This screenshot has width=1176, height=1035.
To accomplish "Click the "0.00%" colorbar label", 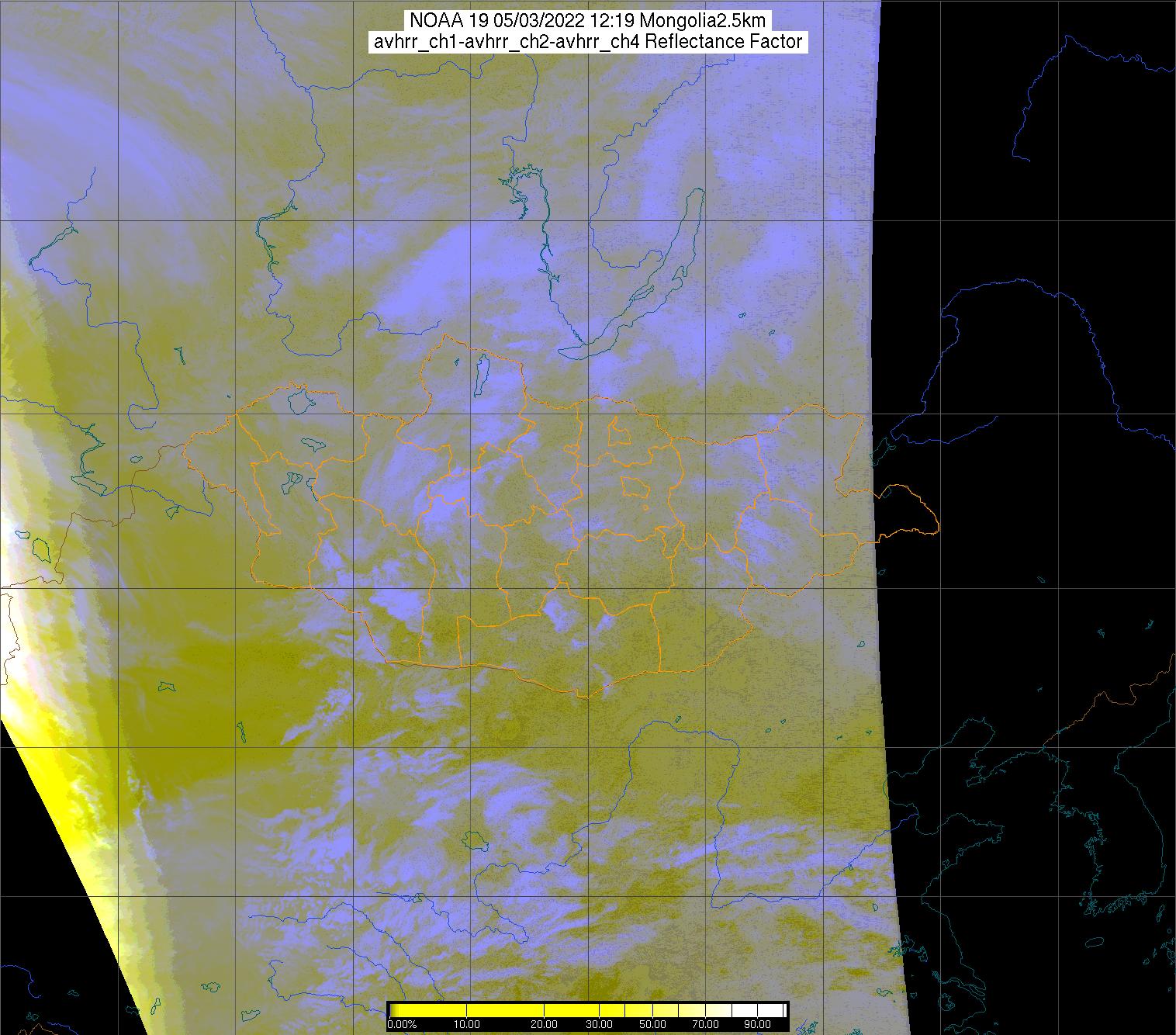I will click(x=401, y=1024).
